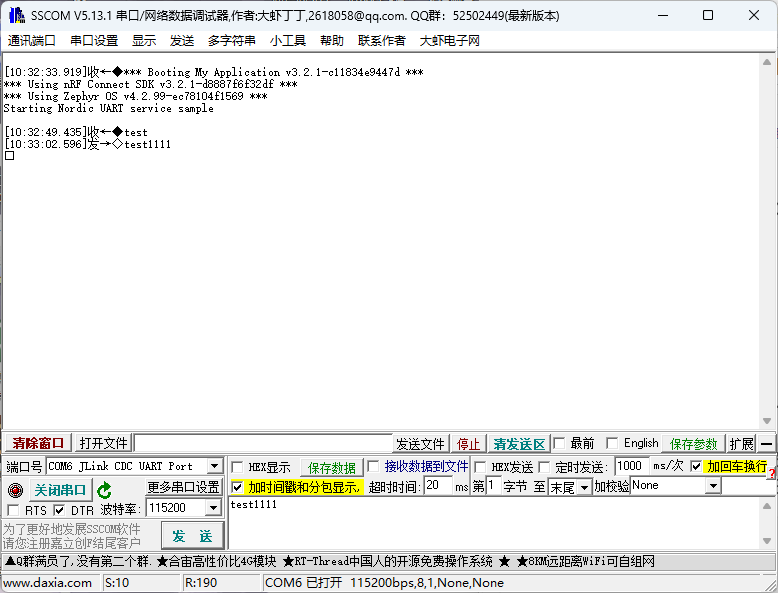The width and height of the screenshot is (778, 593).
Task: Click the 第 1 字节 start byte field
Action: click(x=493, y=486)
